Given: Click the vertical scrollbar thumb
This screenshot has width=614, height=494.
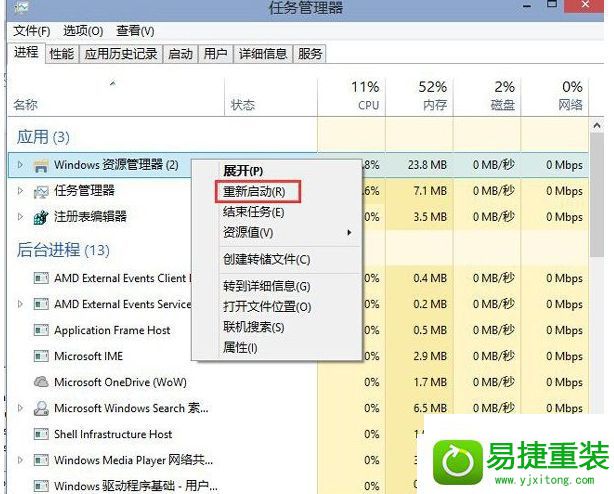Looking at the screenshot, I should (597, 195).
